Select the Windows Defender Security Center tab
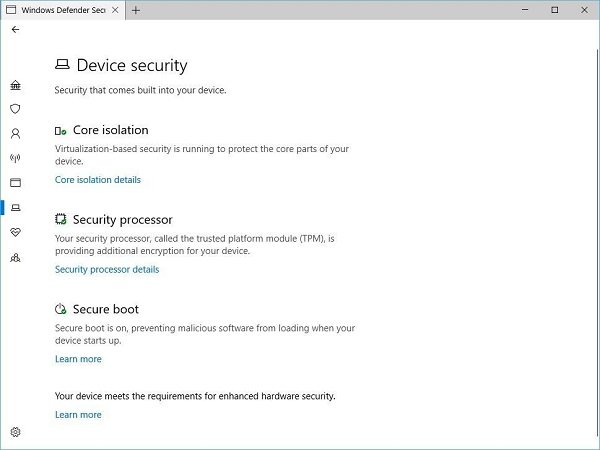The height and width of the screenshot is (450, 600). point(60,10)
